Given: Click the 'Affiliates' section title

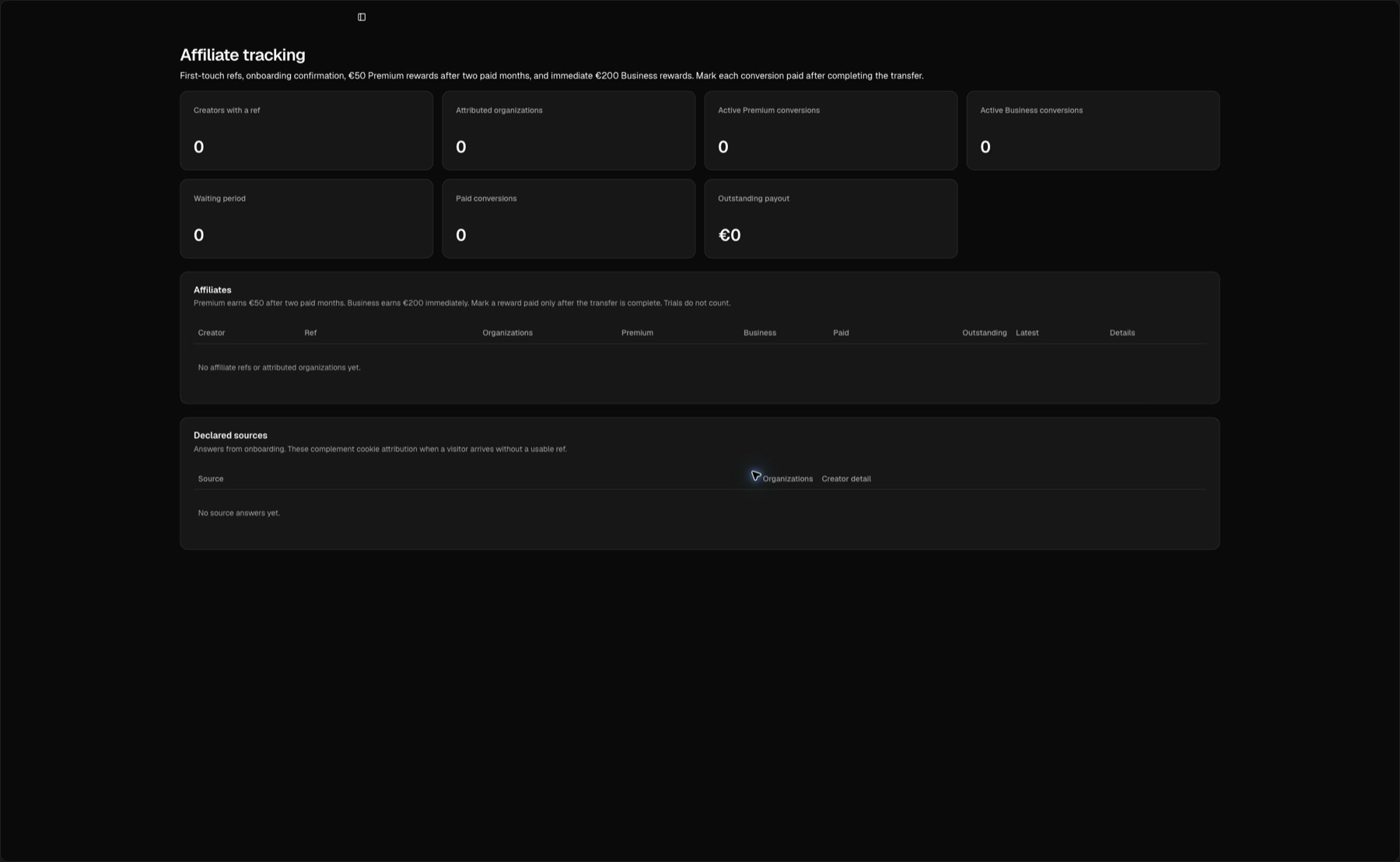Looking at the screenshot, I should [212, 290].
